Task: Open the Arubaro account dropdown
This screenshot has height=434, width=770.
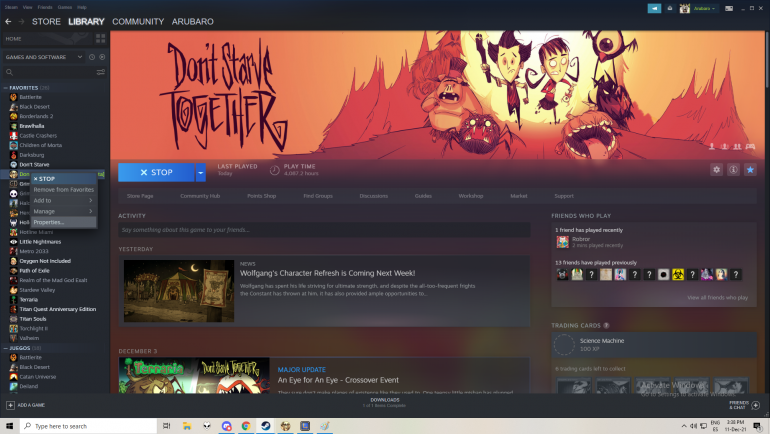Action: pyautogui.click(x=704, y=8)
